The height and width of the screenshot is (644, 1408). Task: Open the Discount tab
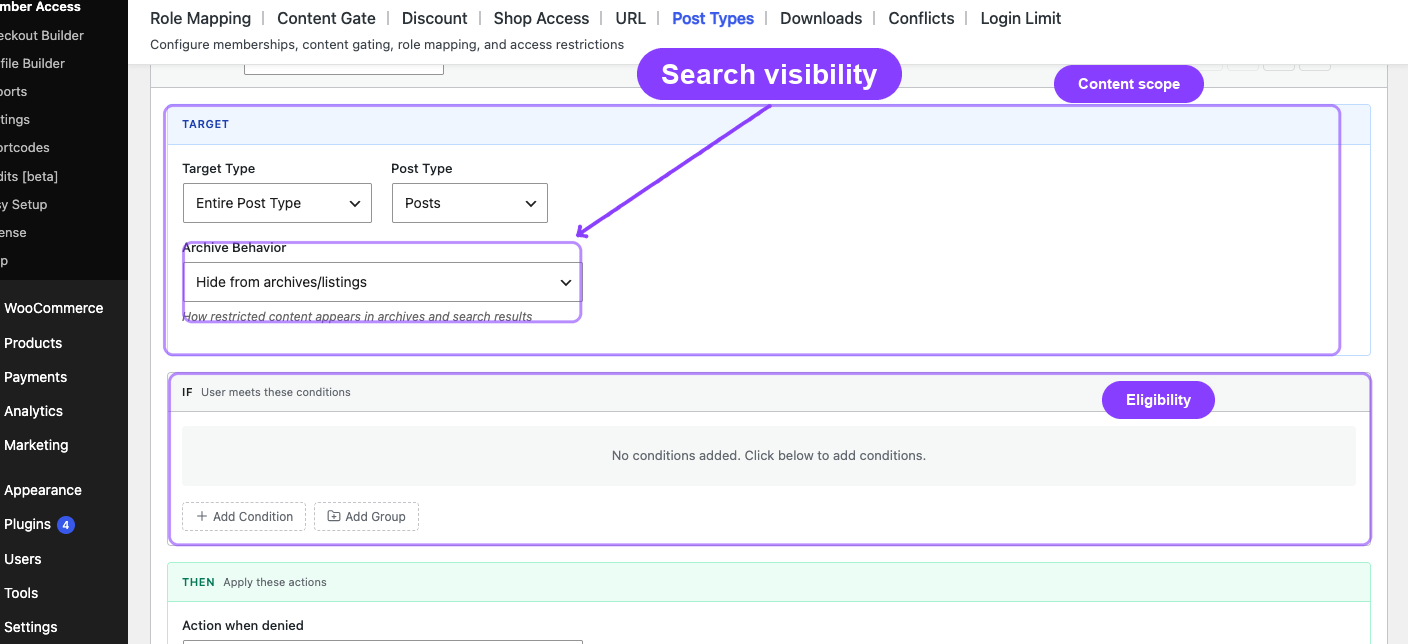(x=434, y=18)
